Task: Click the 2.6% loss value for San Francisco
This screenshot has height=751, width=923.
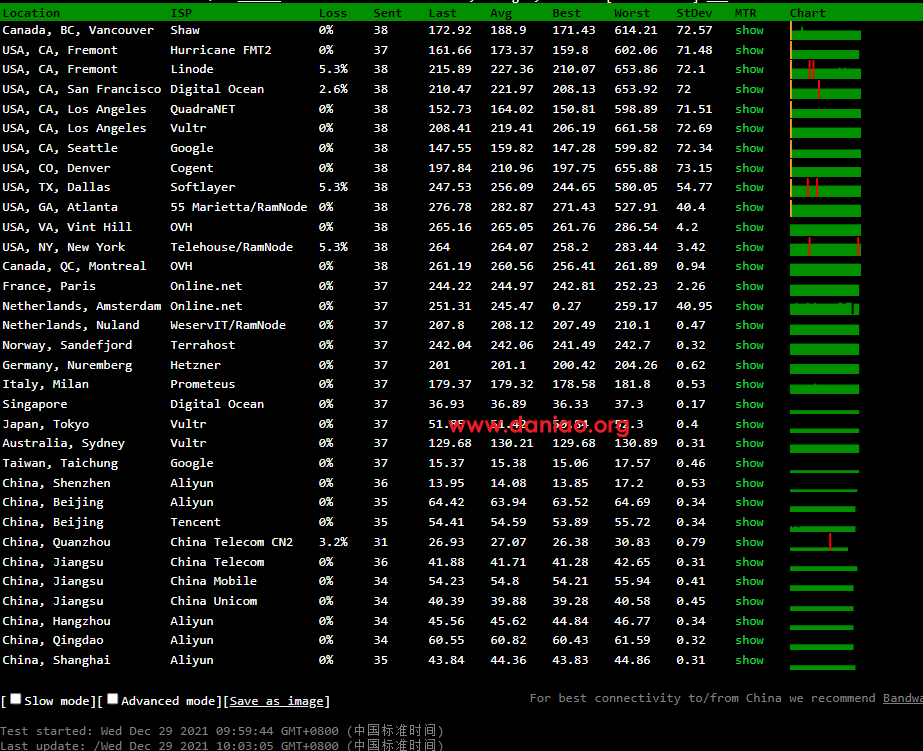Action: point(333,89)
